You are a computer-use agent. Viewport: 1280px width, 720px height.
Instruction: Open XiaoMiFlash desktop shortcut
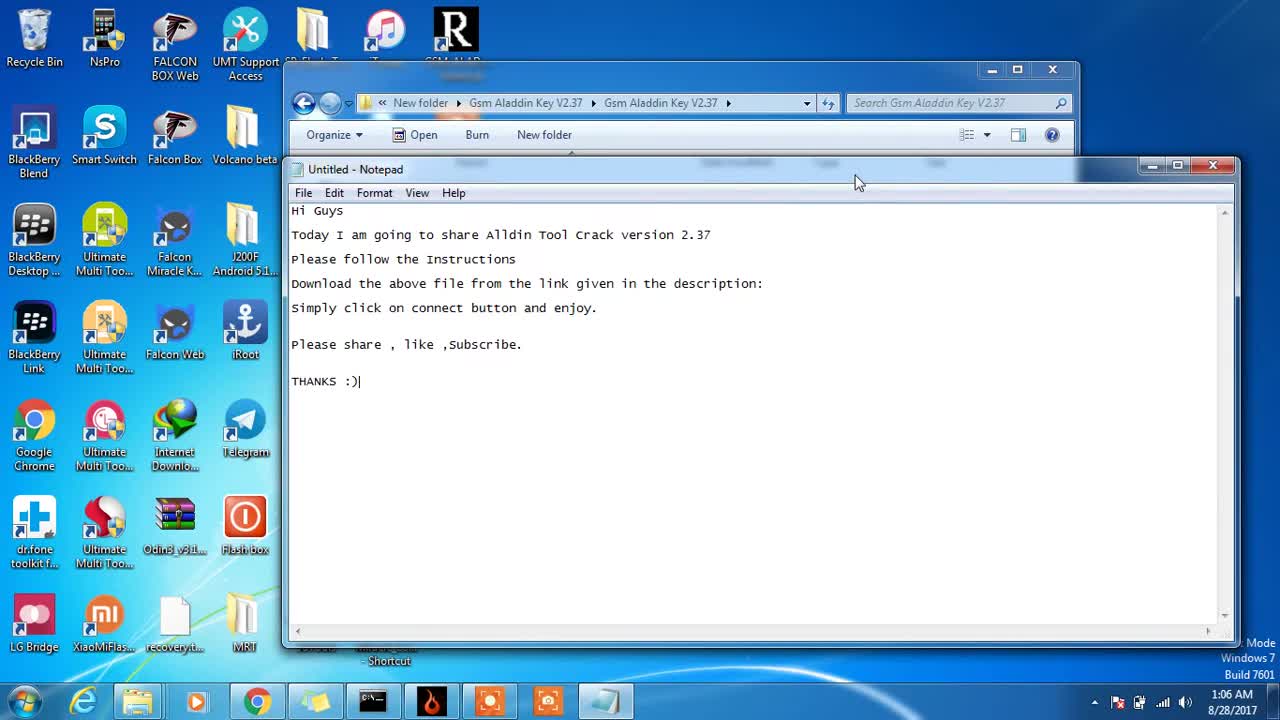104,625
